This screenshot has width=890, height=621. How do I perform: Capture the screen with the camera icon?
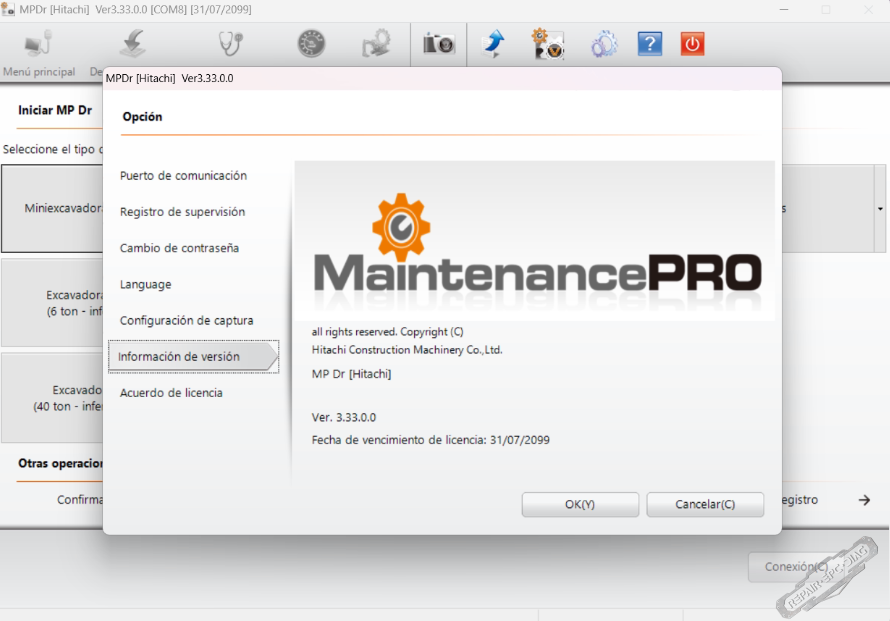click(439, 44)
